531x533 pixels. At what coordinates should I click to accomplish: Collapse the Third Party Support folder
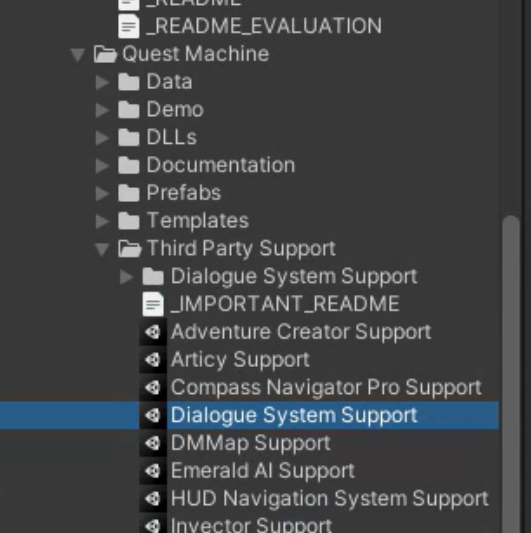[102, 250]
